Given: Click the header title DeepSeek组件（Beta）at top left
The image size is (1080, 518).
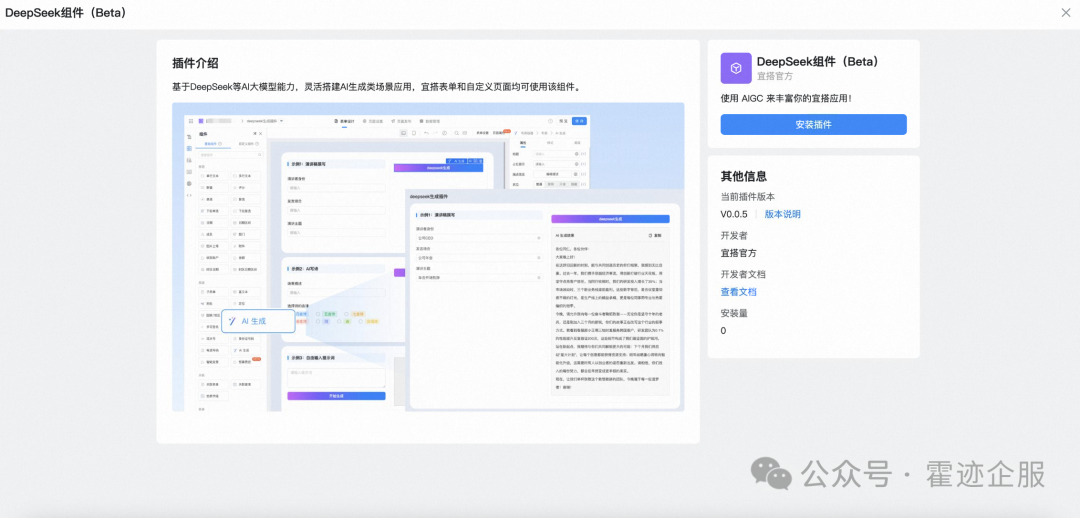Looking at the screenshot, I should click(x=65, y=12).
